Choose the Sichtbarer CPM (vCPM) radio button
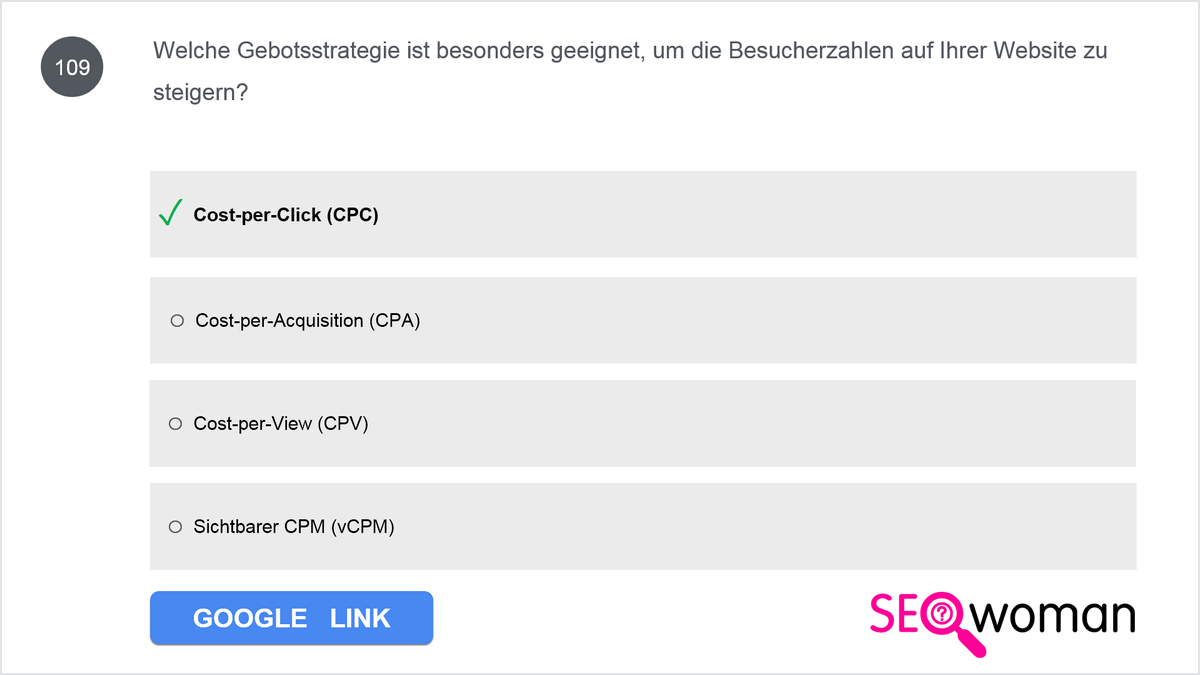The image size is (1200, 675). pyautogui.click(x=175, y=526)
